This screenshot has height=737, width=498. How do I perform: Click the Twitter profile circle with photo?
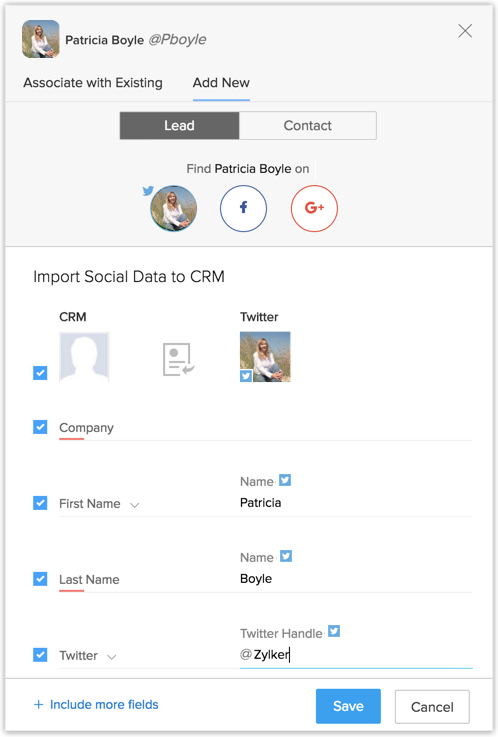pyautogui.click(x=173, y=208)
